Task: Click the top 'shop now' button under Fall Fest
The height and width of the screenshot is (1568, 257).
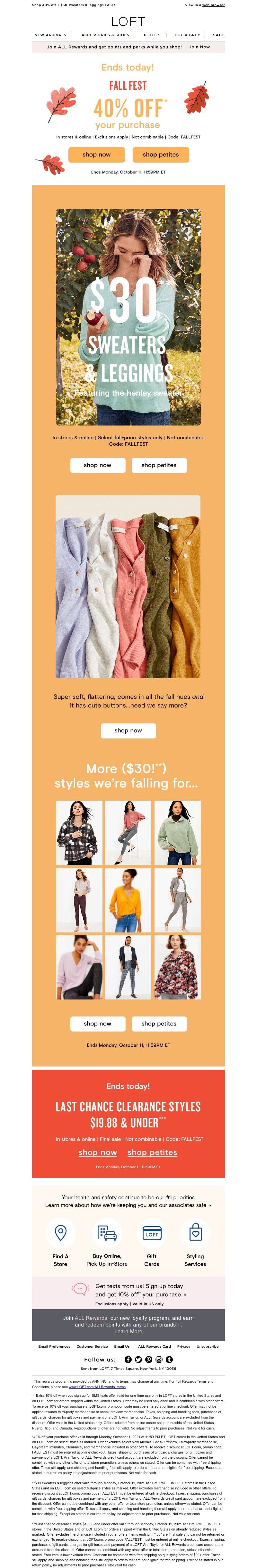Action: 96,155
